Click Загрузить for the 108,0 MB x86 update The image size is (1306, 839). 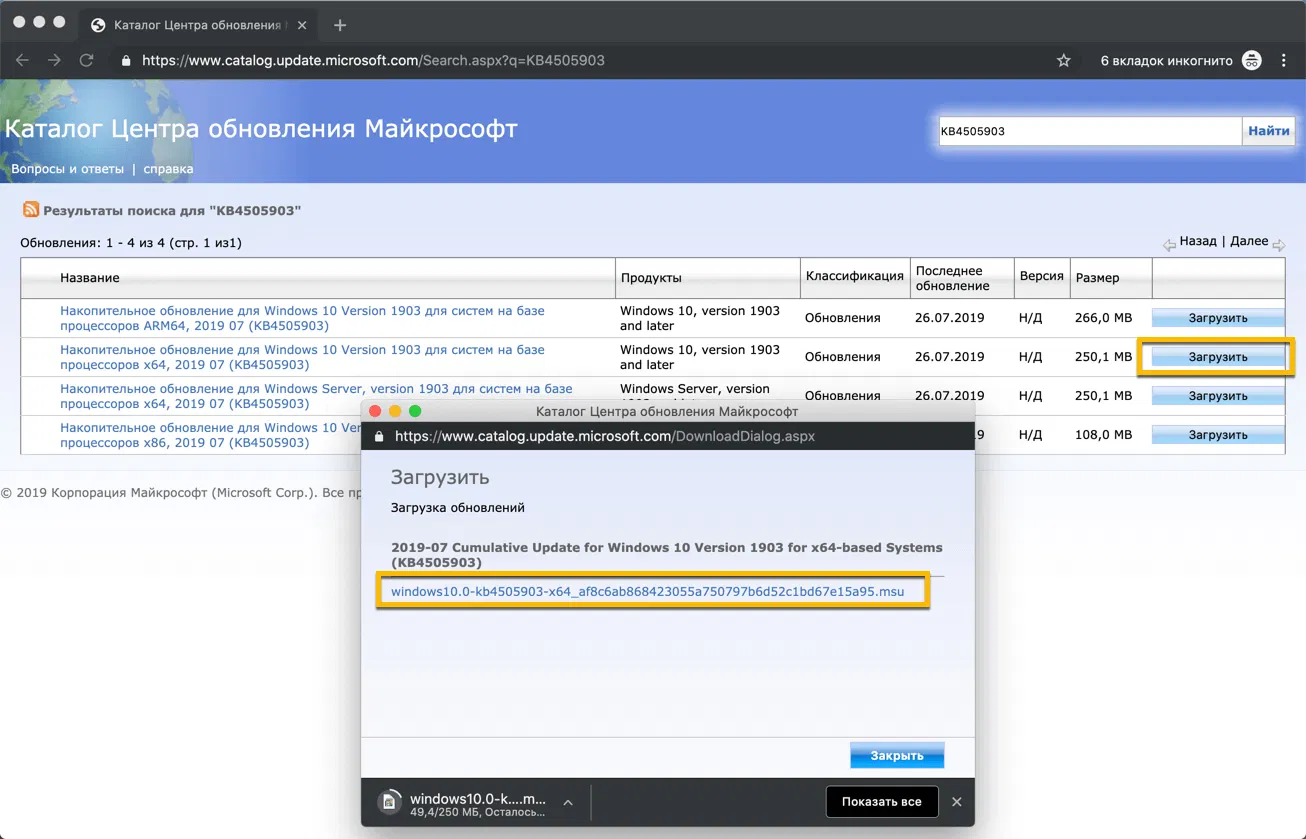(1218, 435)
